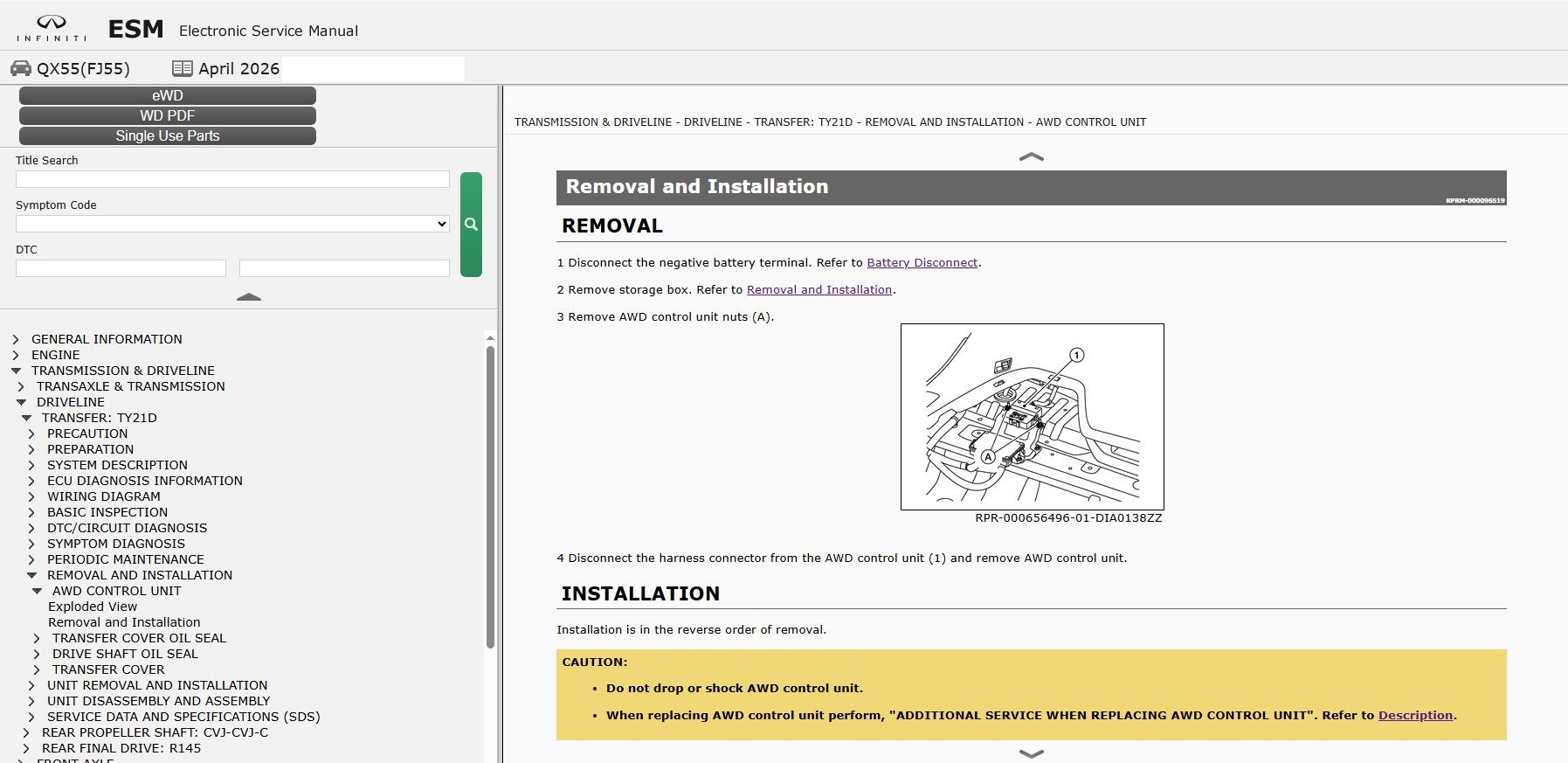Viewport: 1568px width, 763px height.
Task: Expand BASIC INSPECTION section
Action: click(x=31, y=512)
